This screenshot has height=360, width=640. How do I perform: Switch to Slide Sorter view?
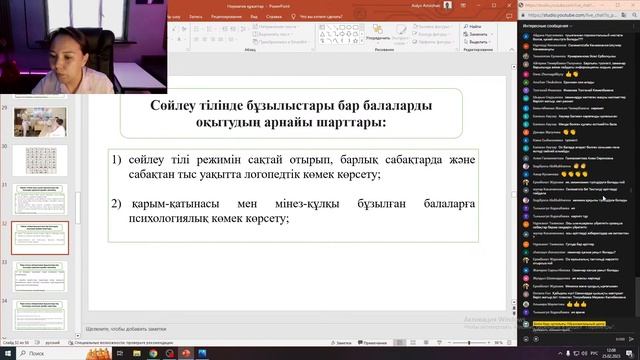point(413,342)
